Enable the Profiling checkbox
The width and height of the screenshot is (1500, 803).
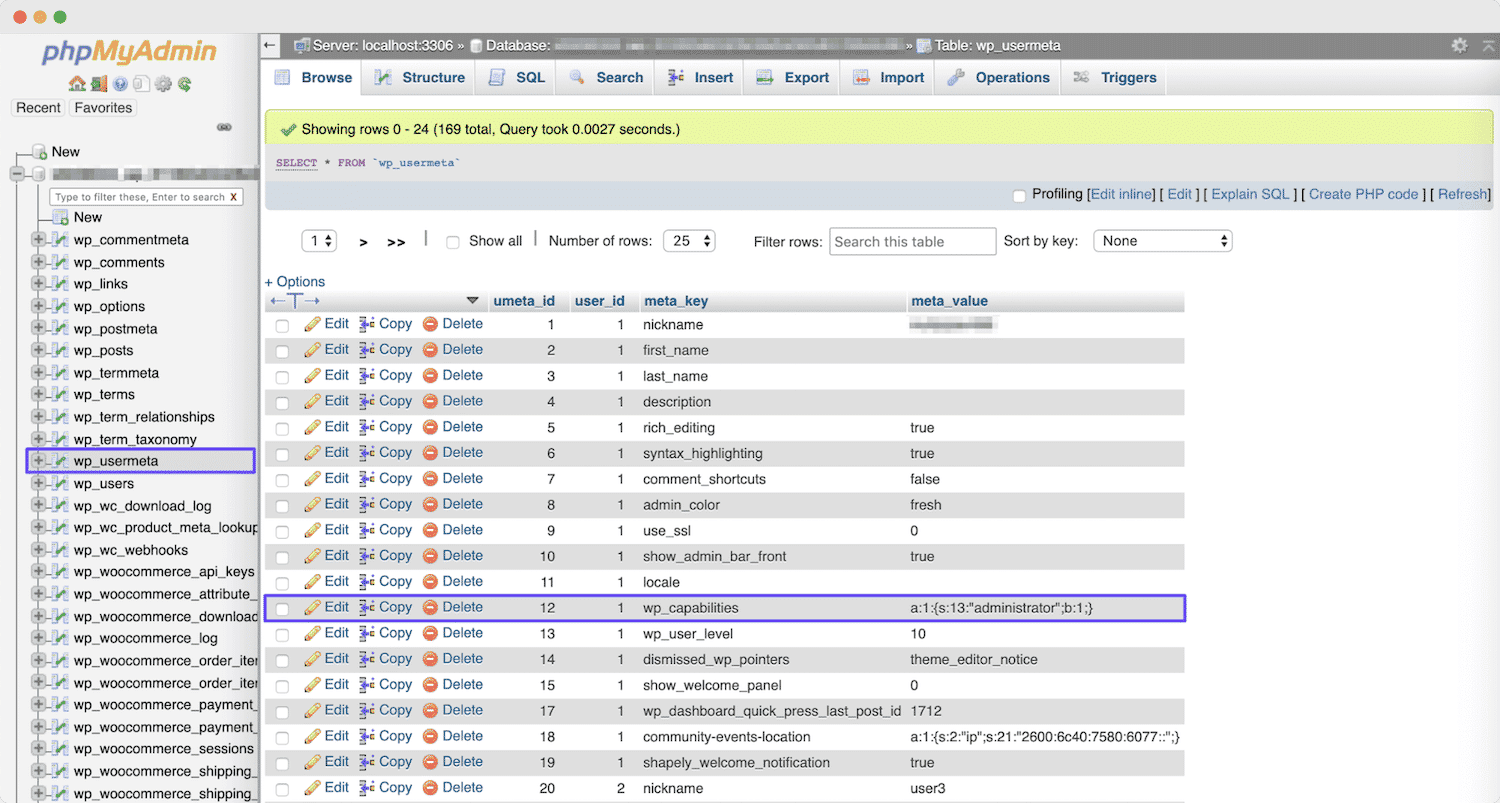pyautogui.click(x=1019, y=196)
